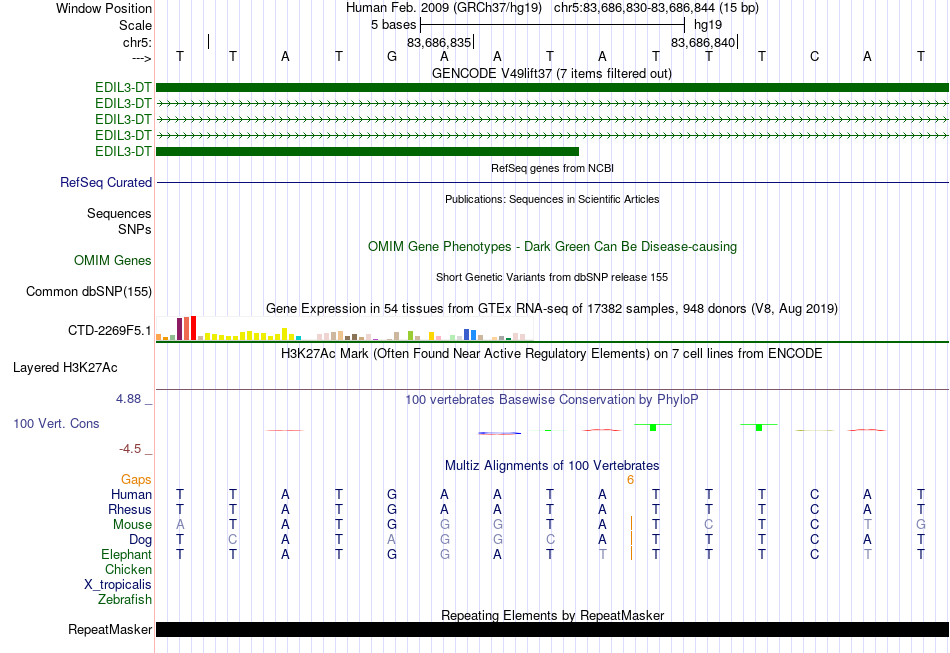Click the Window Position track label
950x653 pixels.
pyautogui.click(x=104, y=8)
